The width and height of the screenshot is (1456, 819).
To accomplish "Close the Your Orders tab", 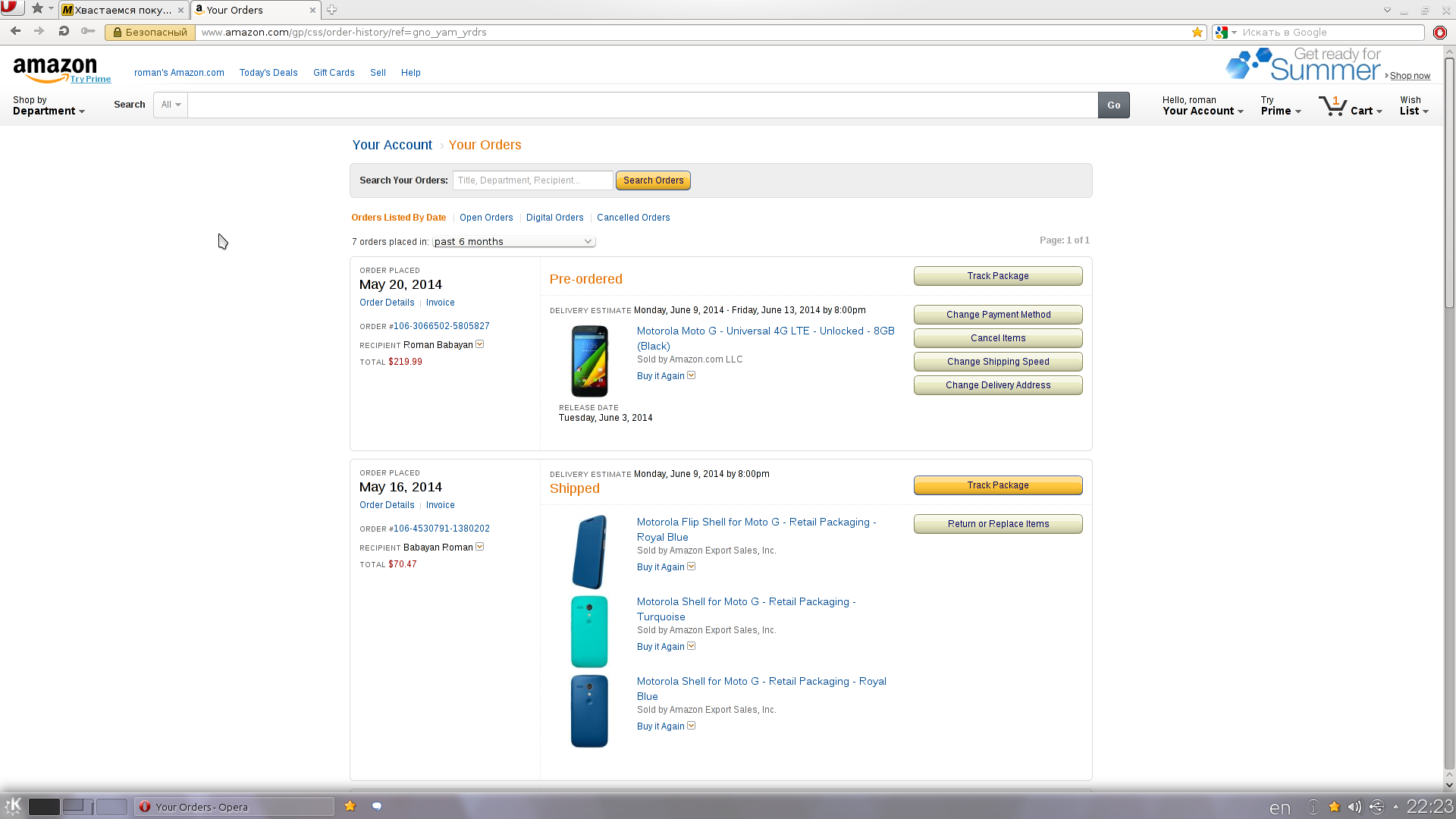I will click(312, 10).
